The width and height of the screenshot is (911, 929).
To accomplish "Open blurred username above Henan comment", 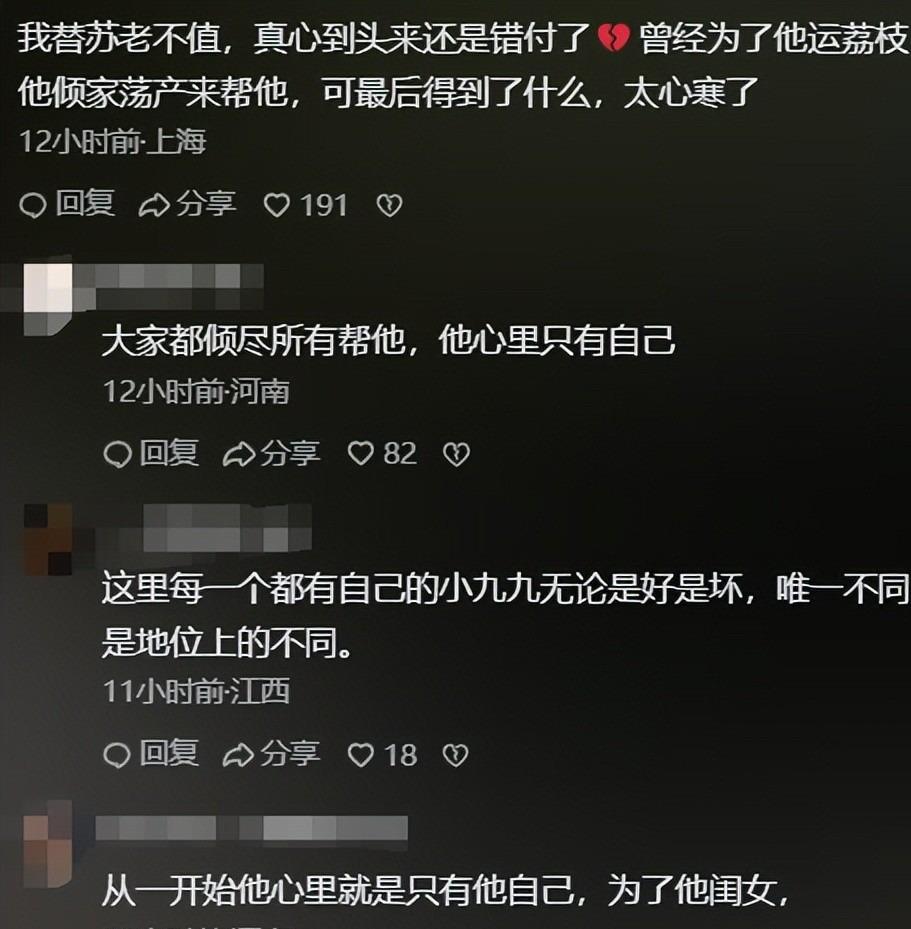I will [169, 286].
